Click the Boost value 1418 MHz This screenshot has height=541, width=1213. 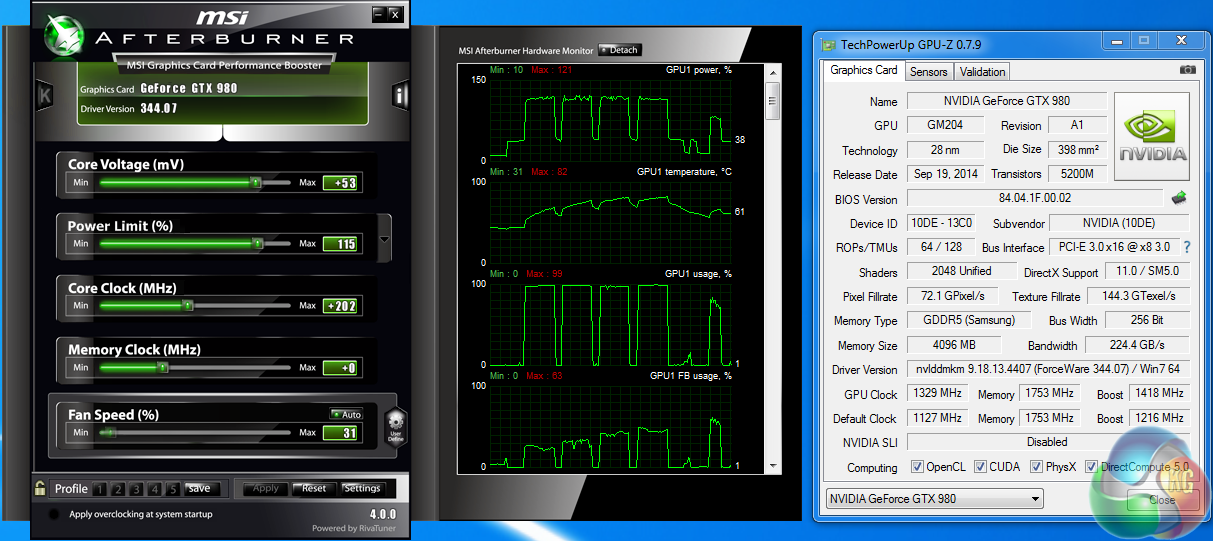point(1159,393)
